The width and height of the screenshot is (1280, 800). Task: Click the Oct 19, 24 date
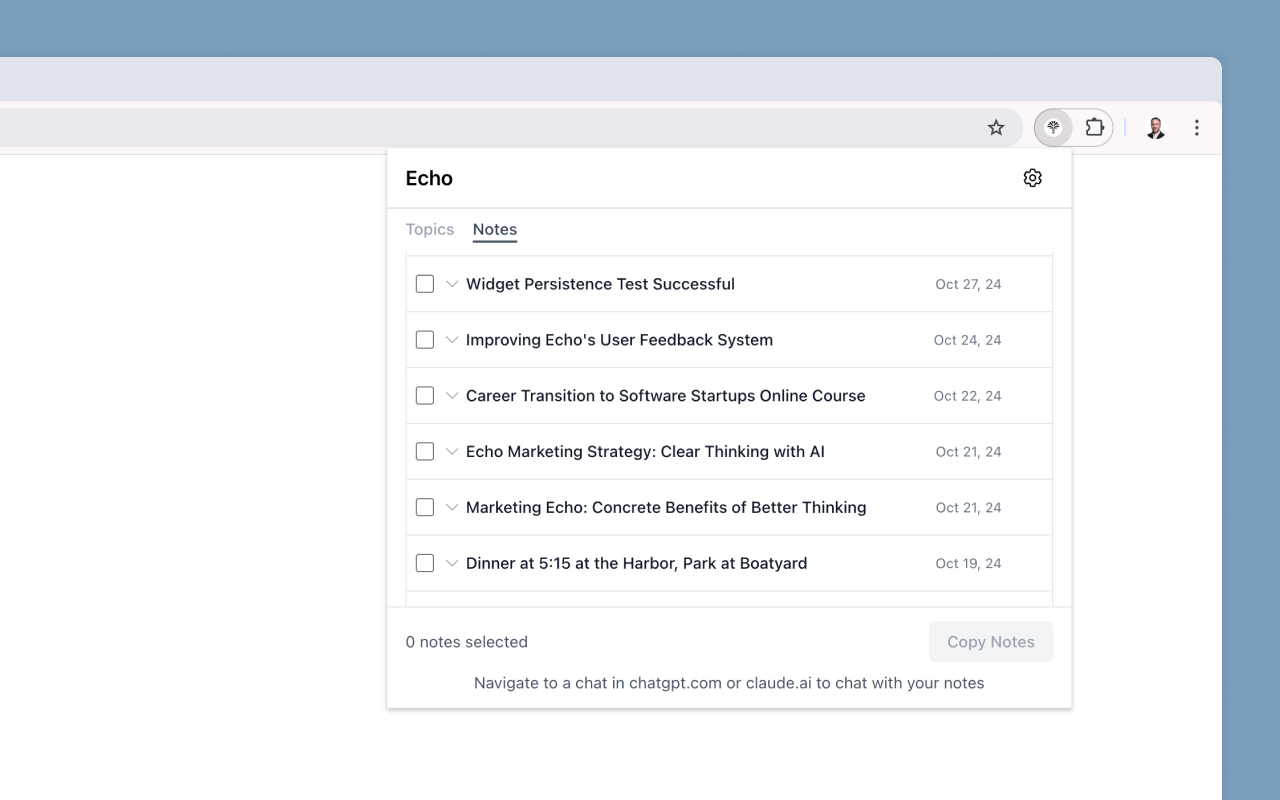(x=968, y=563)
